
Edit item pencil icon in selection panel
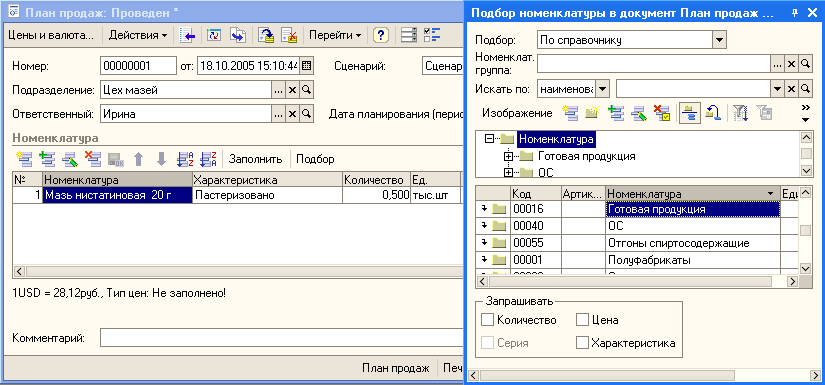click(x=638, y=113)
